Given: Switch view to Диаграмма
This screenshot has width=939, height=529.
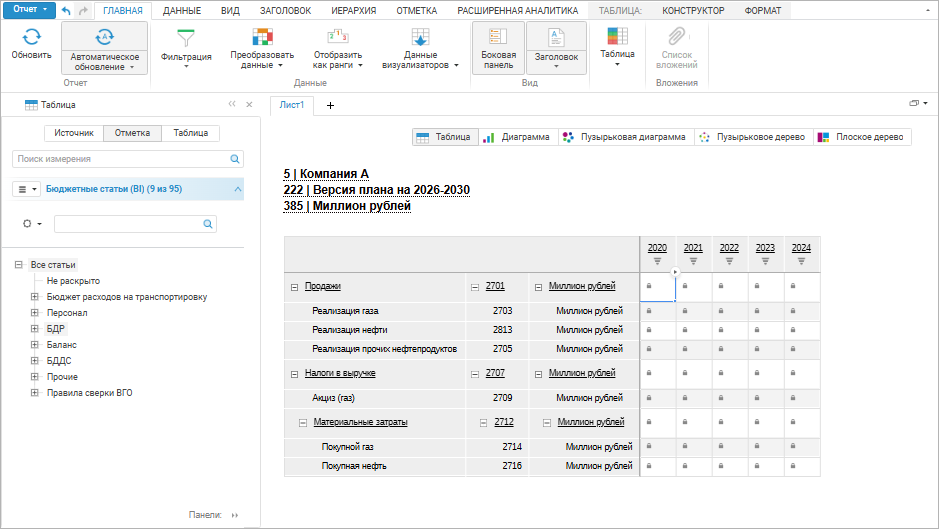Looking at the screenshot, I should (x=516, y=137).
